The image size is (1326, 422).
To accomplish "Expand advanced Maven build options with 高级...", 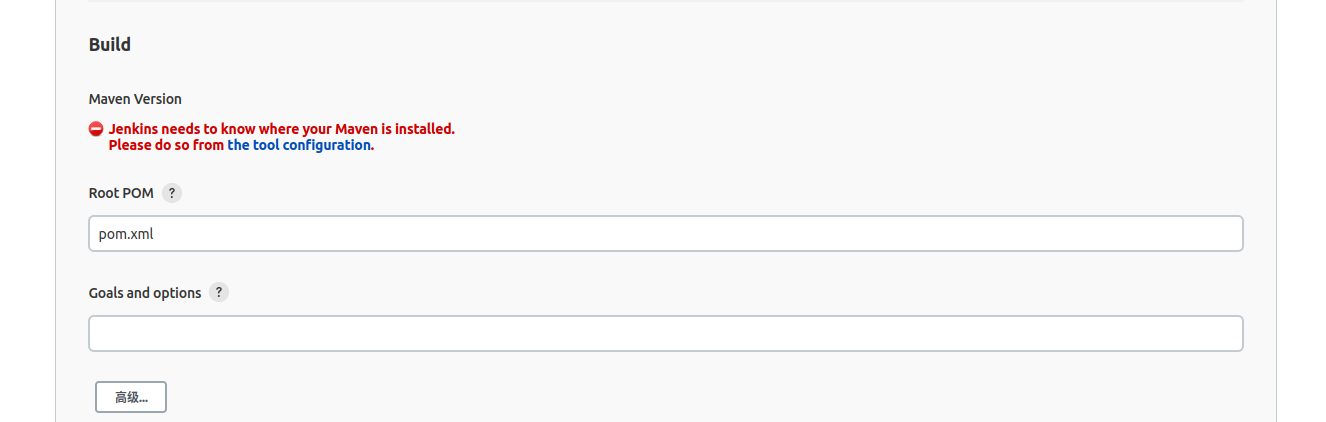I will pos(131,397).
